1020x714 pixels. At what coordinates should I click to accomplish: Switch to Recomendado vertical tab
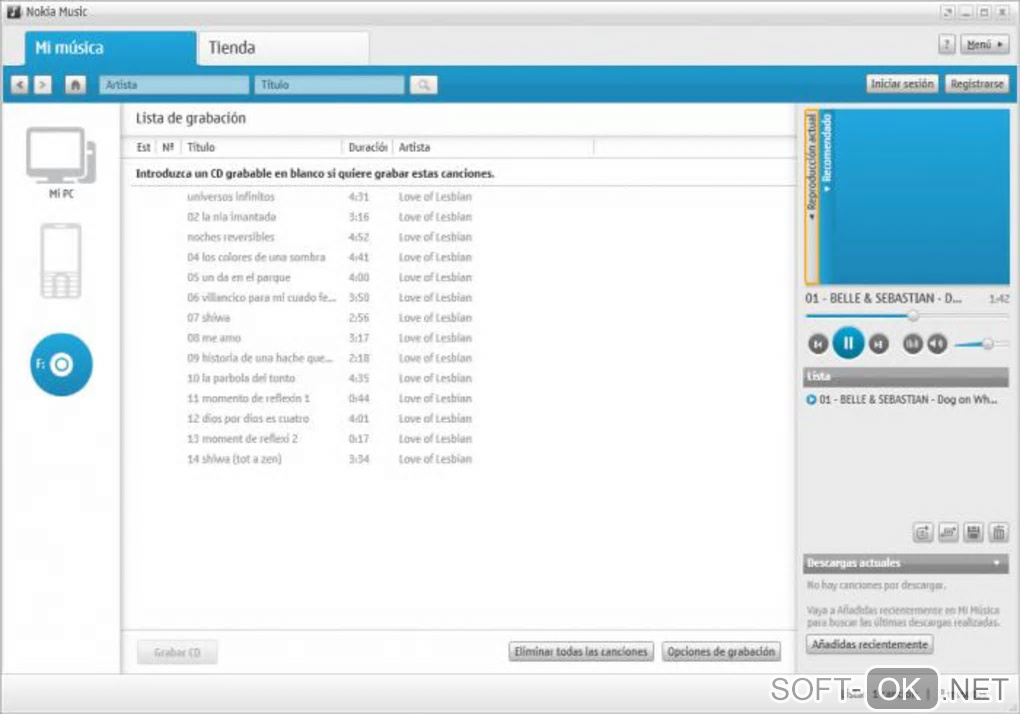click(x=827, y=153)
